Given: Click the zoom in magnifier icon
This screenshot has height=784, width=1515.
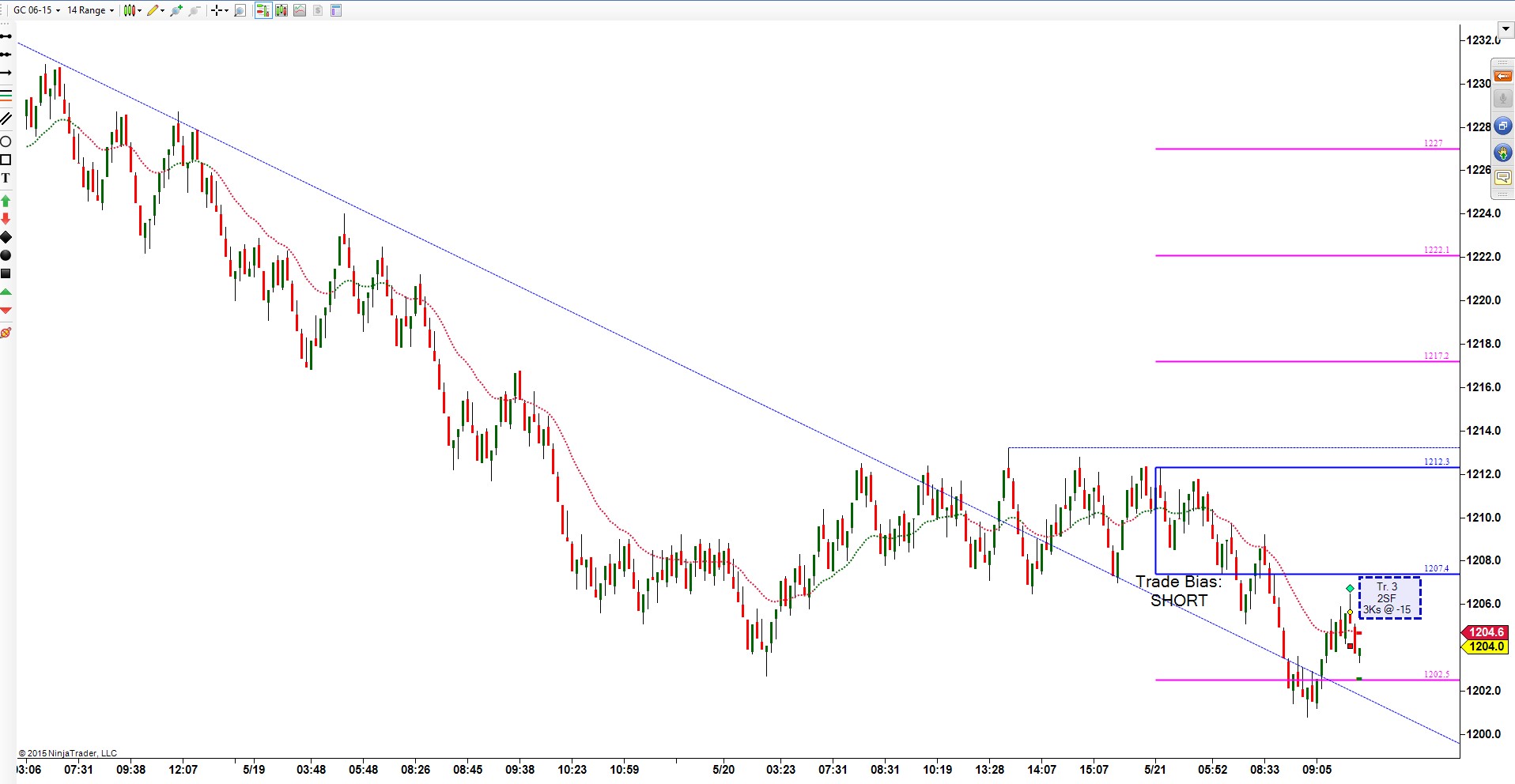Looking at the screenshot, I should coord(176,10).
